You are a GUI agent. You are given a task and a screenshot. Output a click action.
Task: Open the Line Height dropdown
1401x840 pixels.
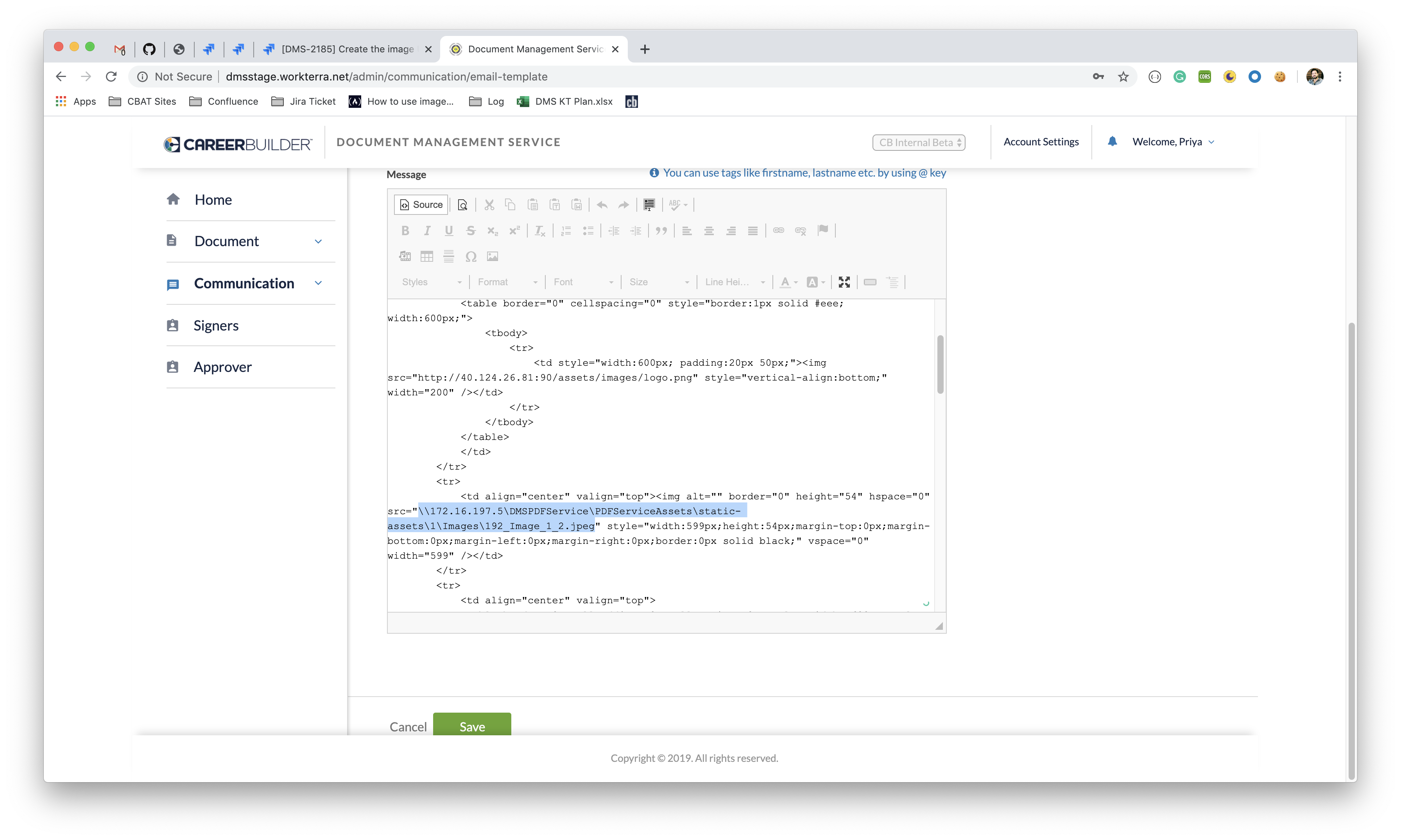(x=735, y=282)
